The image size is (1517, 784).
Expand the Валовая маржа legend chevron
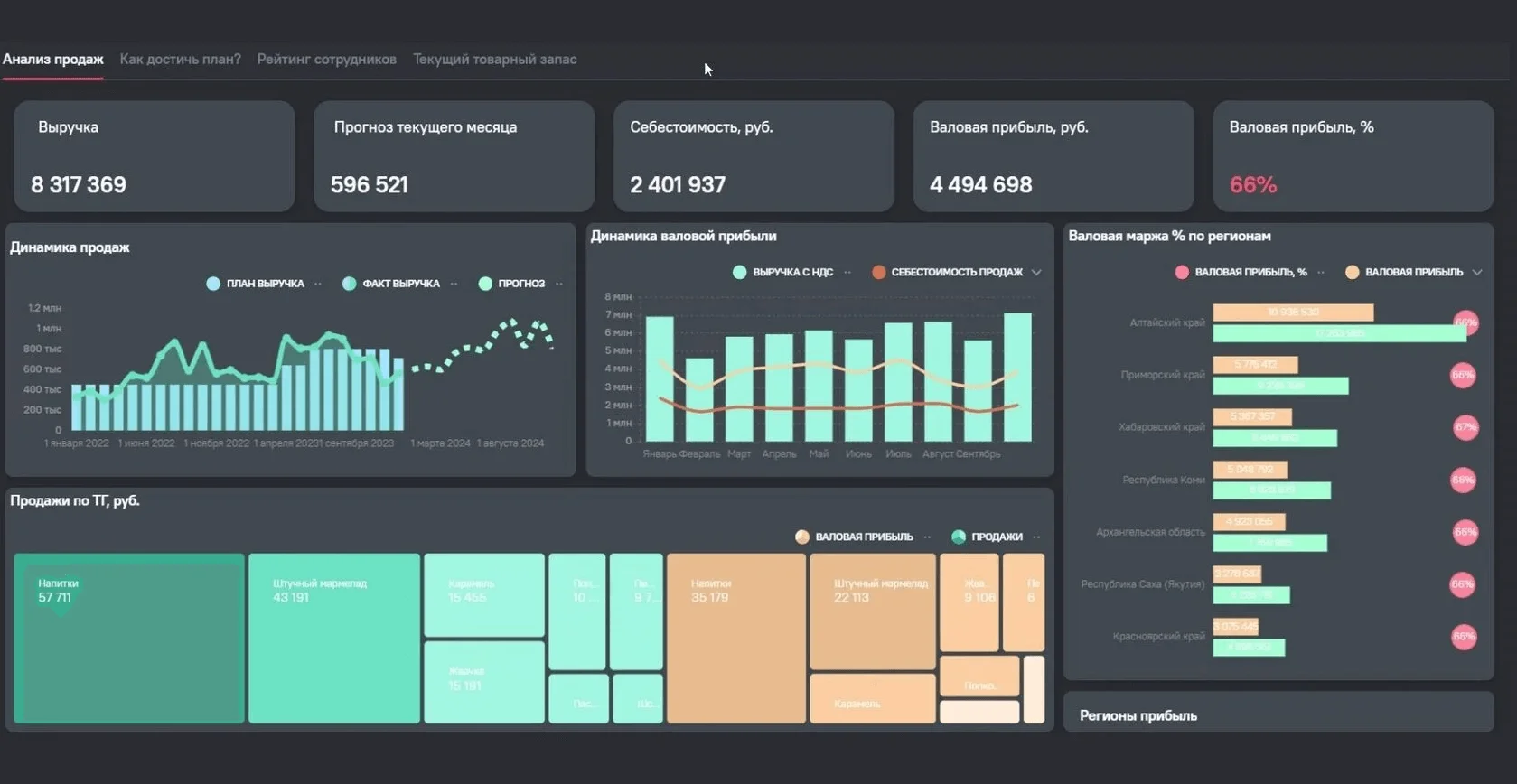click(1477, 272)
